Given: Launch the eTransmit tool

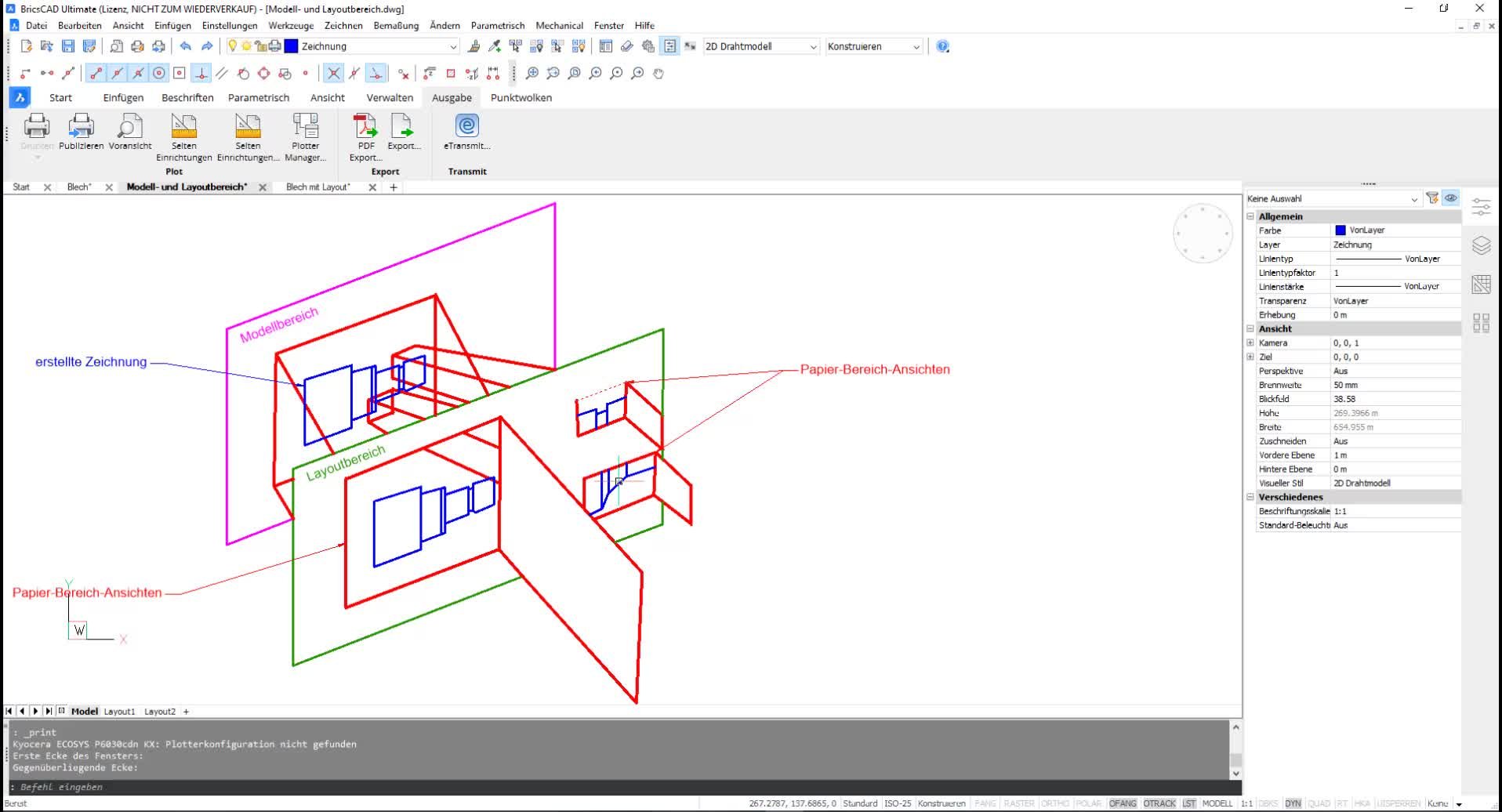Looking at the screenshot, I should click(x=467, y=132).
